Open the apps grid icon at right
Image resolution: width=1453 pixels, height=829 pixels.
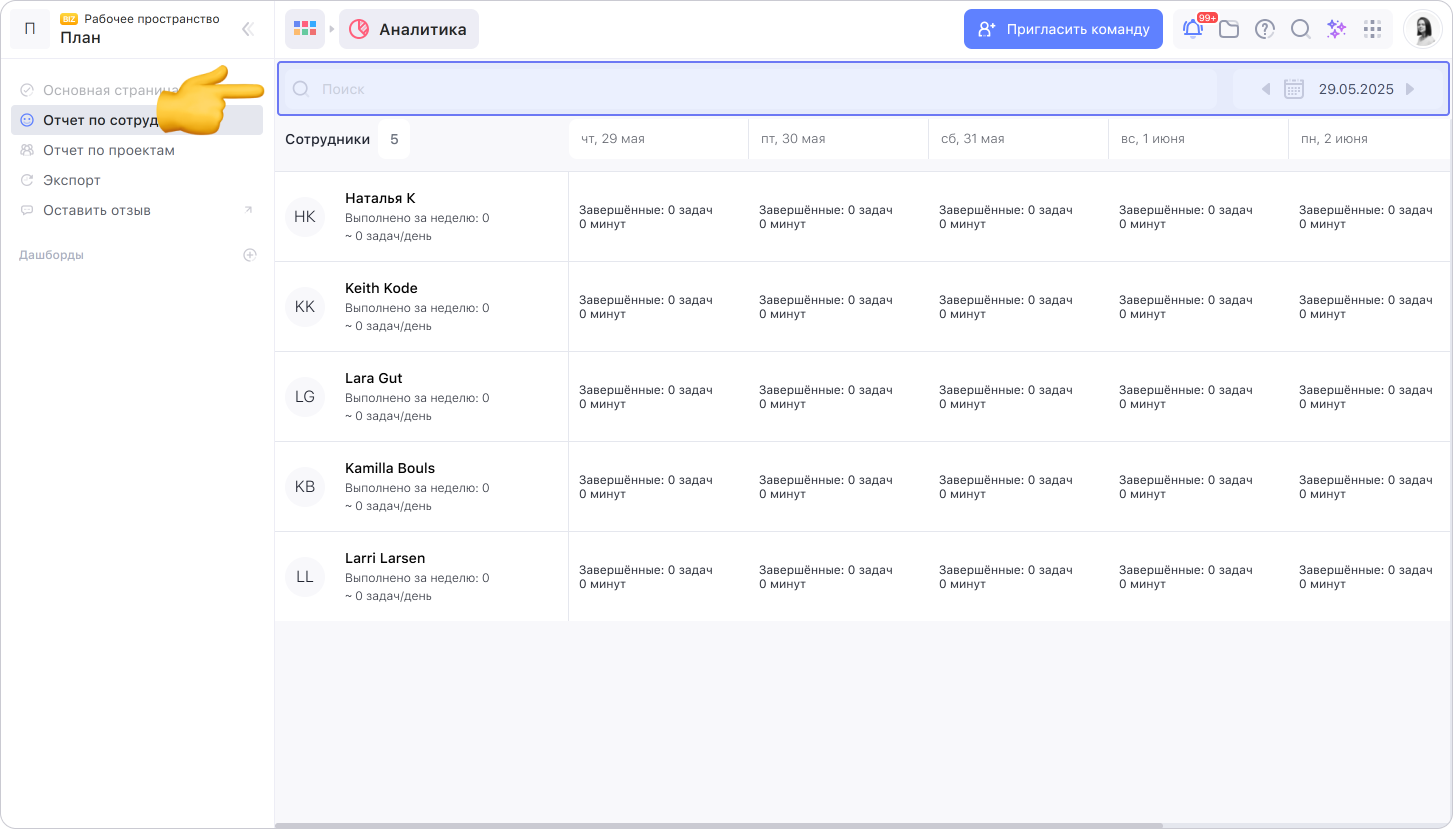[1373, 29]
